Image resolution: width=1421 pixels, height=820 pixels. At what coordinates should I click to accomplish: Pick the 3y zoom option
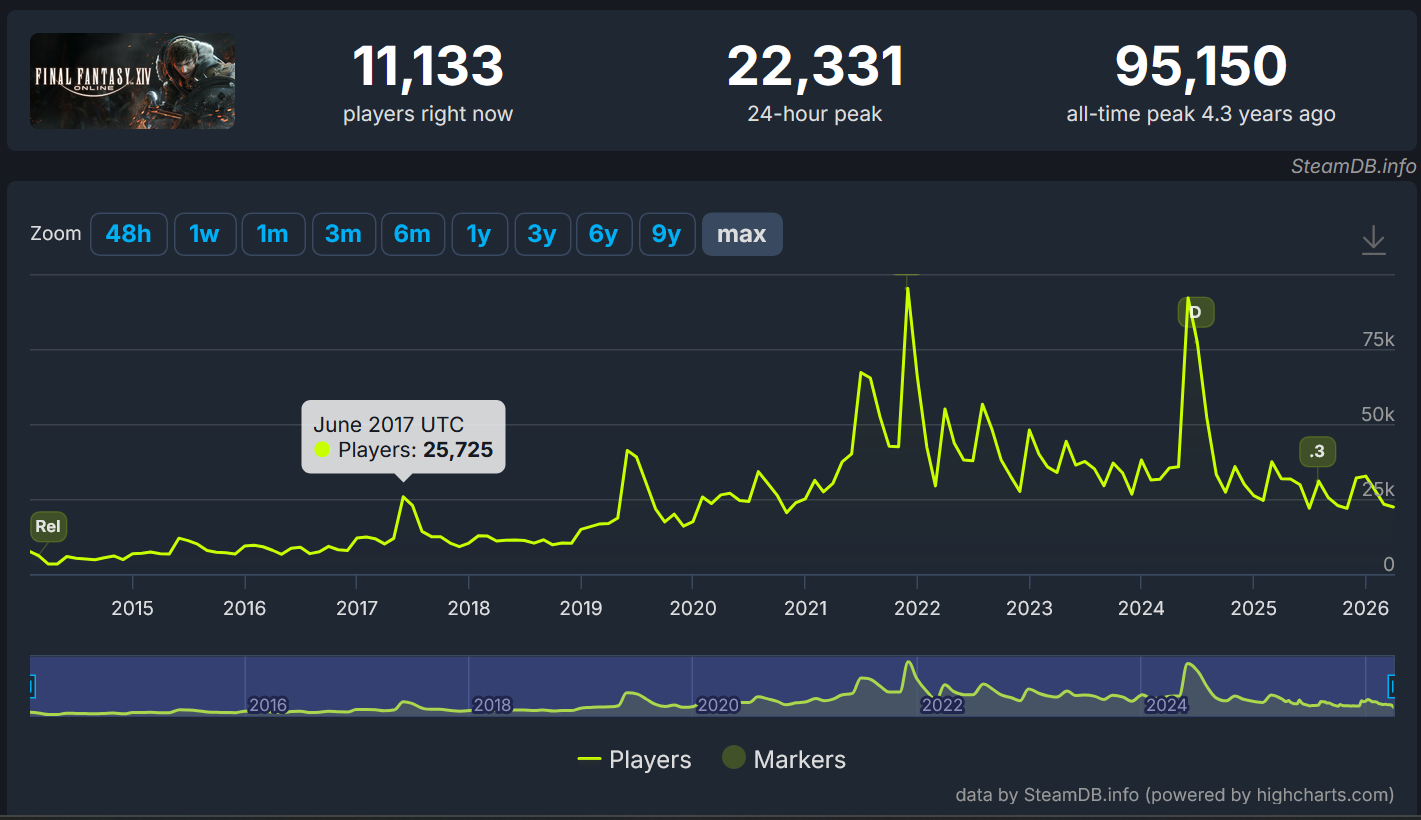coord(542,234)
